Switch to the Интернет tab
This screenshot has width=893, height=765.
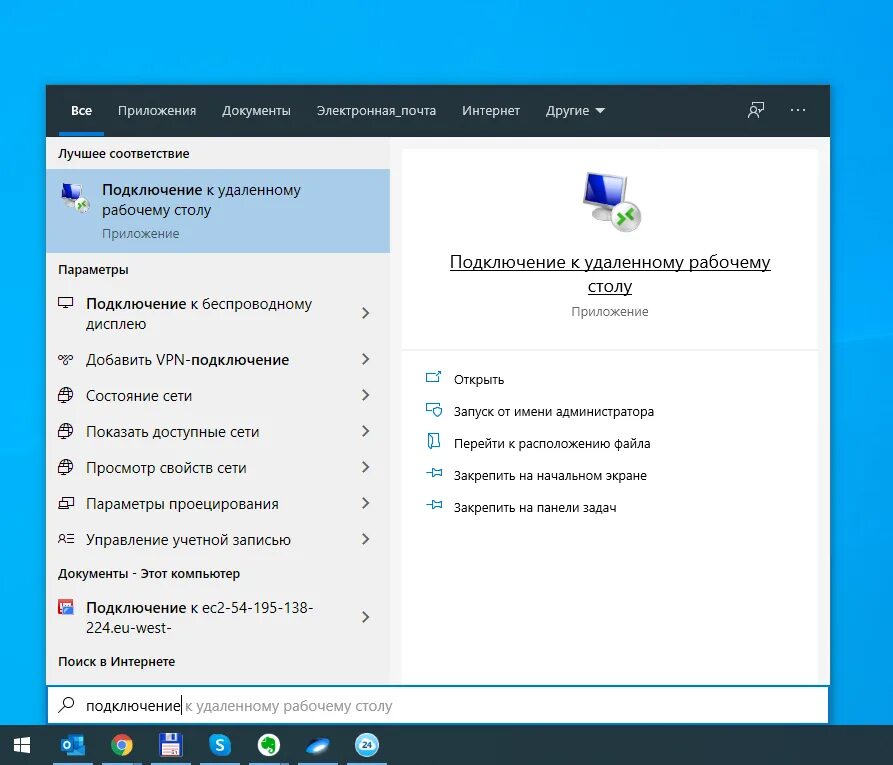pos(491,111)
